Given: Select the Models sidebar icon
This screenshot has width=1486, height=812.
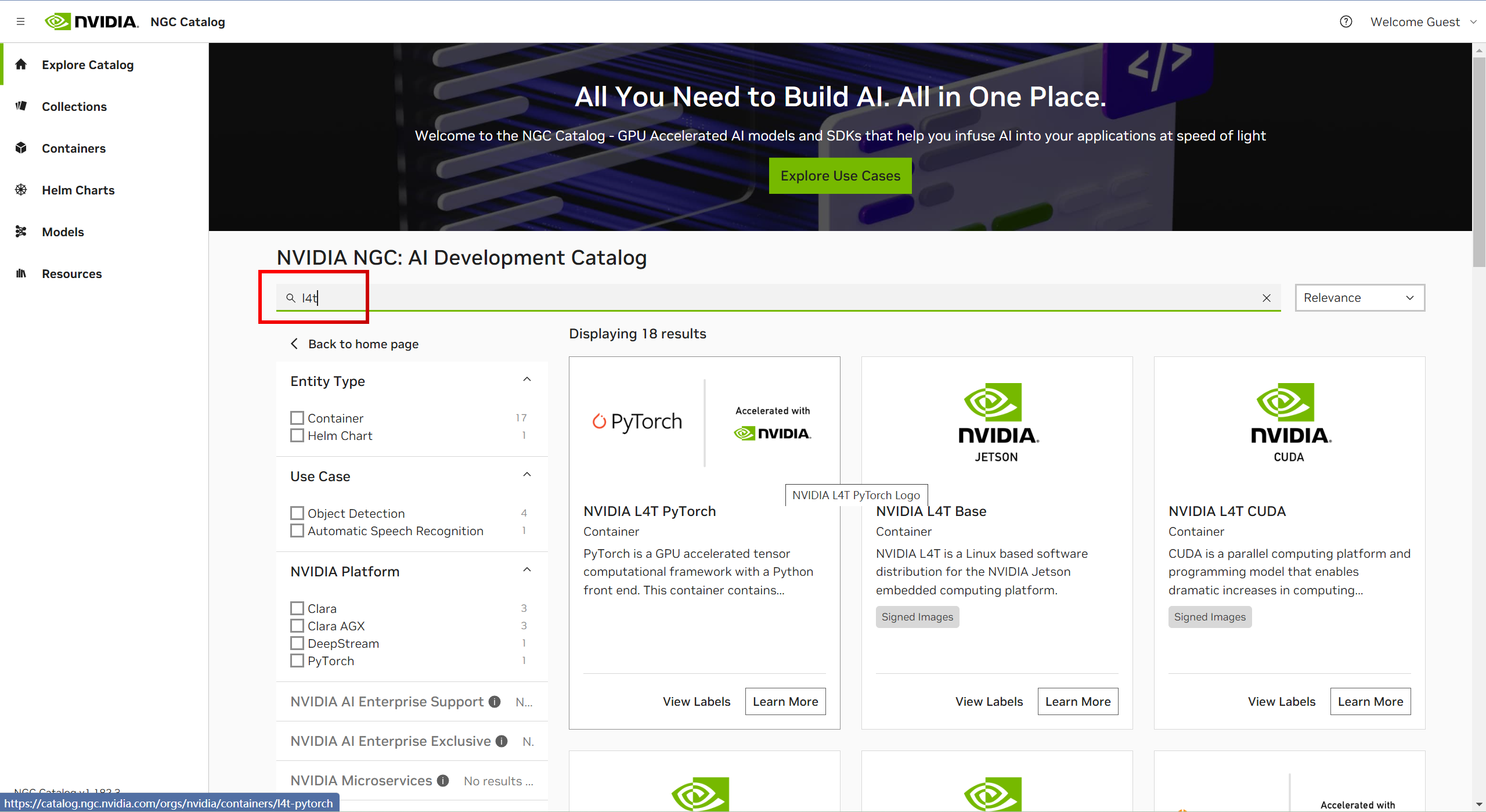Looking at the screenshot, I should point(21,232).
